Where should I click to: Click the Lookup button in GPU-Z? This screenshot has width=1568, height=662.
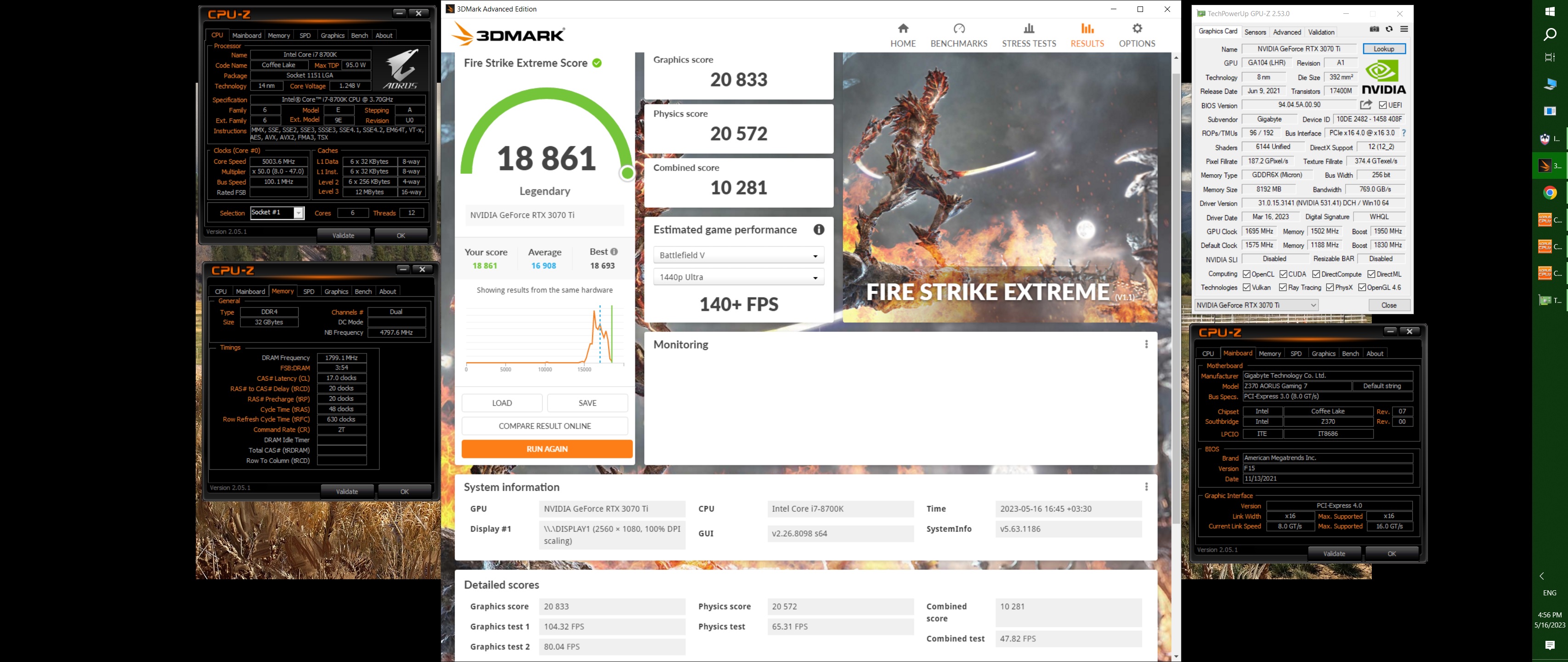point(1384,49)
